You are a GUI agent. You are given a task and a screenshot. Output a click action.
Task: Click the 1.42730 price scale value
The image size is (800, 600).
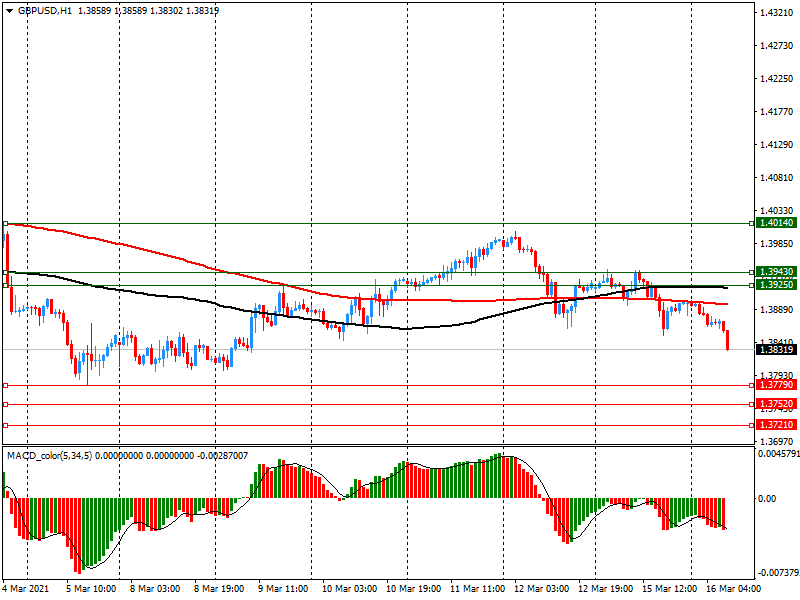pos(777,46)
